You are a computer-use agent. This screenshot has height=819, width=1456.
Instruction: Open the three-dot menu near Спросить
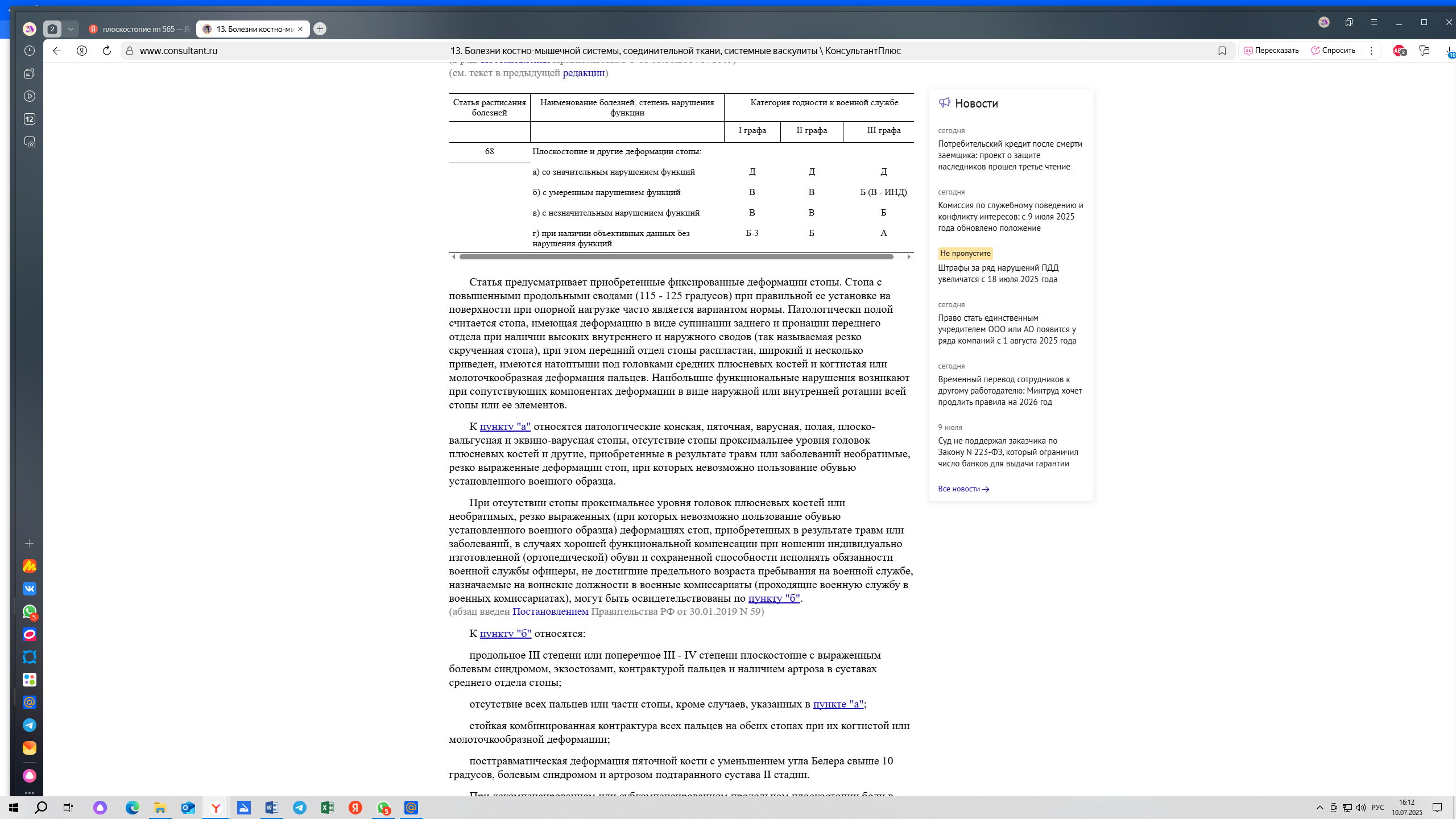point(1371,51)
